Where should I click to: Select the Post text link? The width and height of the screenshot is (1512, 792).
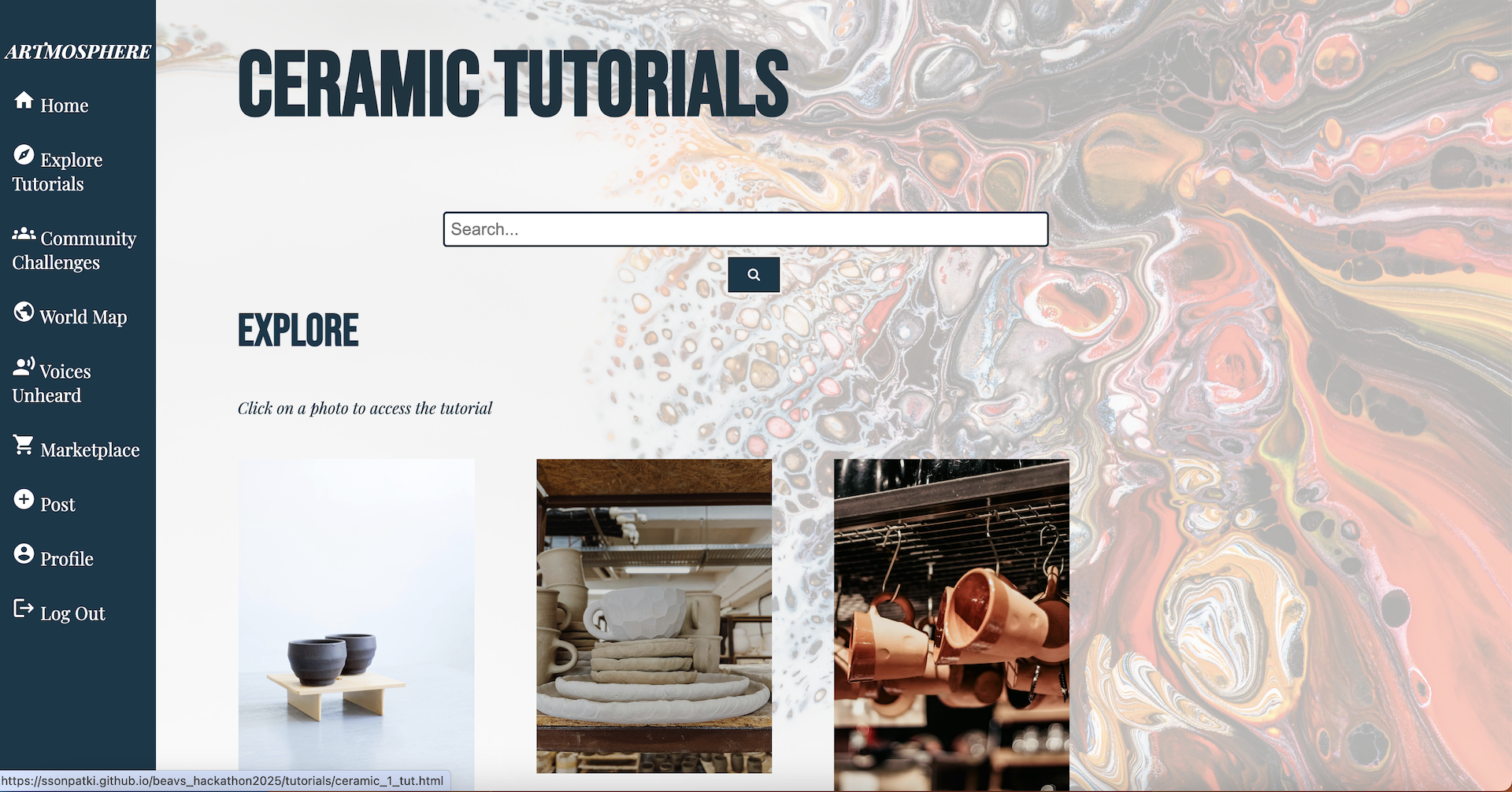57,505
